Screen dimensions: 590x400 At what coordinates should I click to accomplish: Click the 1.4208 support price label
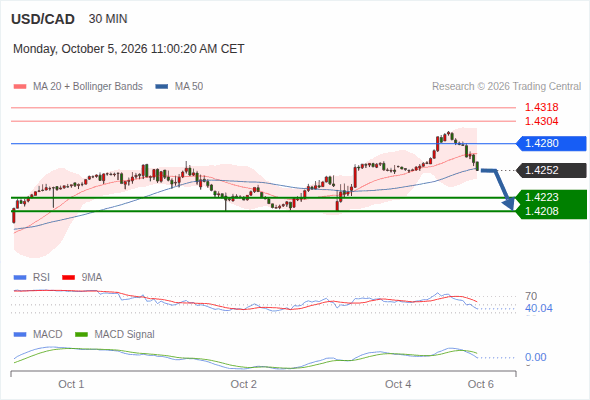[542, 211]
